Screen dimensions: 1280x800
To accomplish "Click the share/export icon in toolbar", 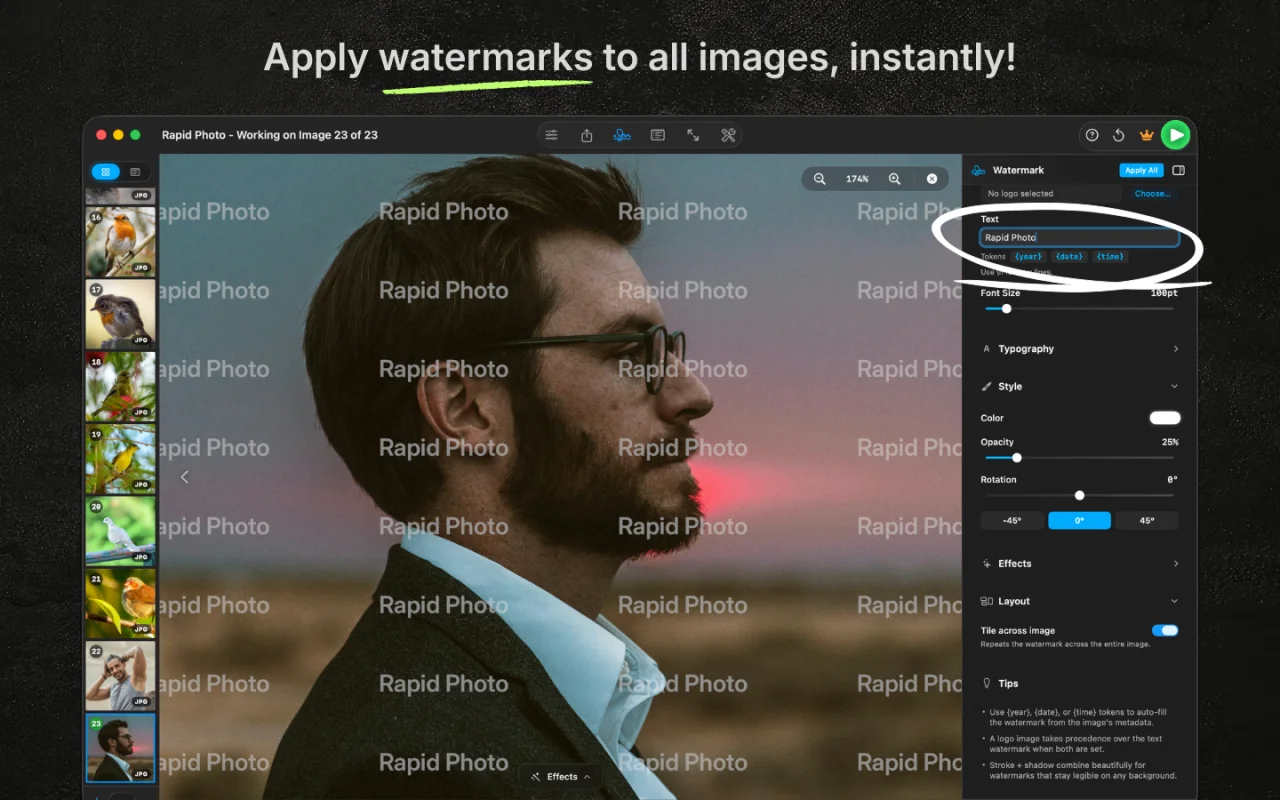I will coord(587,135).
